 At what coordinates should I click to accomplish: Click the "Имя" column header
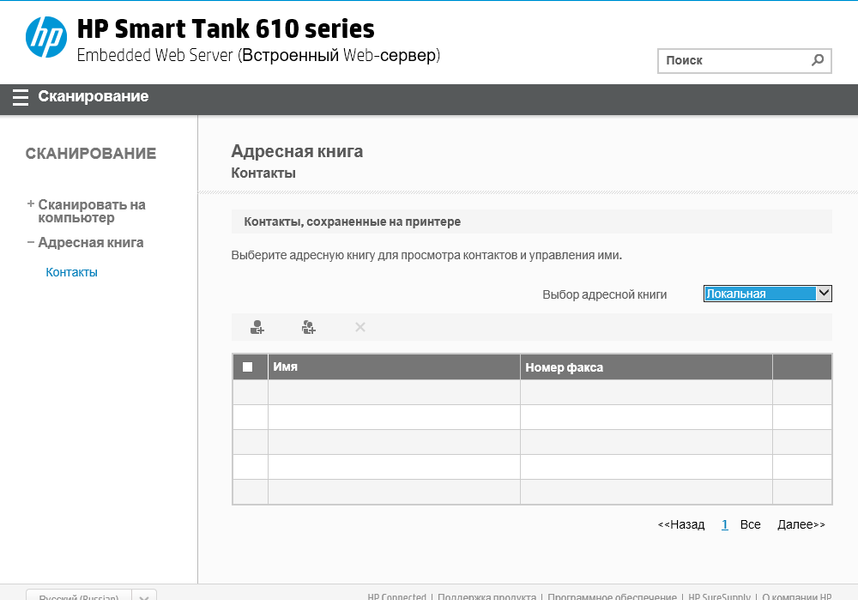[x=286, y=367]
